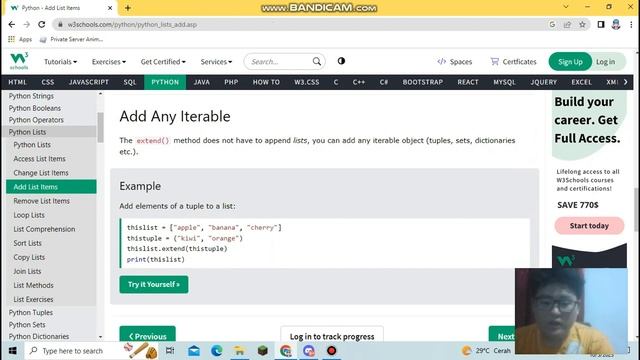Select the JAVA topic tab
640x360 pixels.
click(202, 82)
